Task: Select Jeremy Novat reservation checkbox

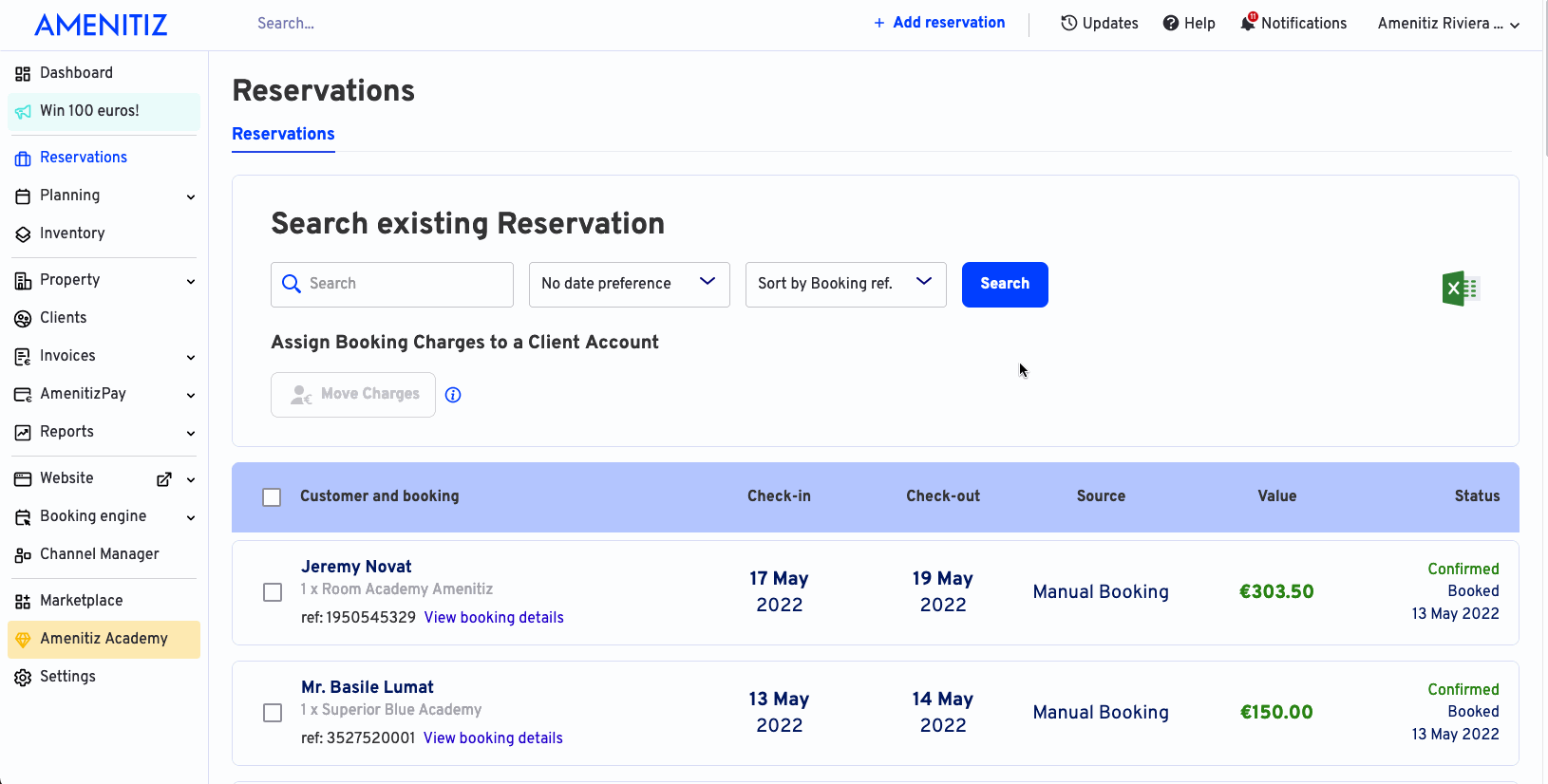Action: 273,592
